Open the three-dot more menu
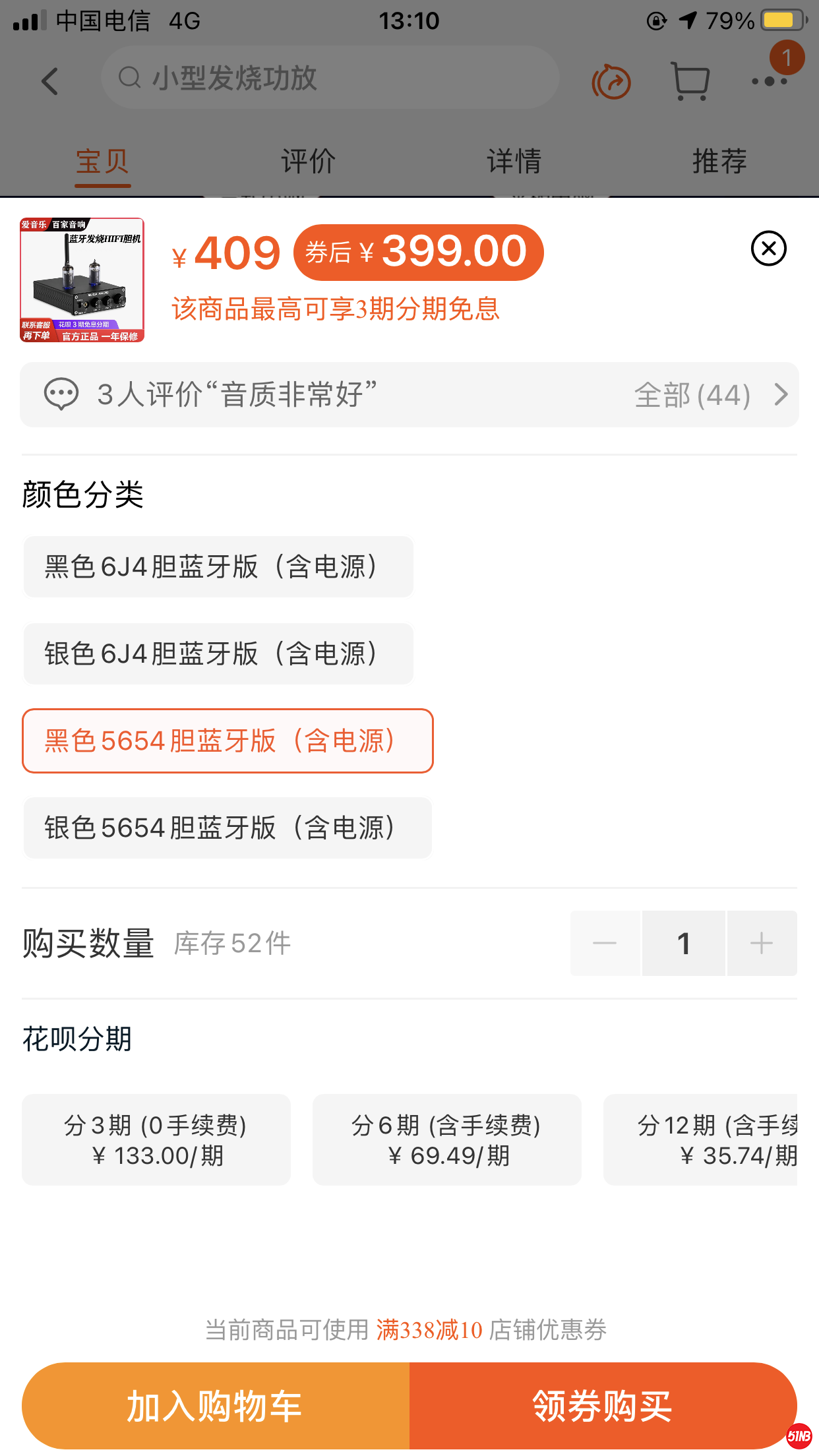The image size is (819, 1456). point(769,82)
